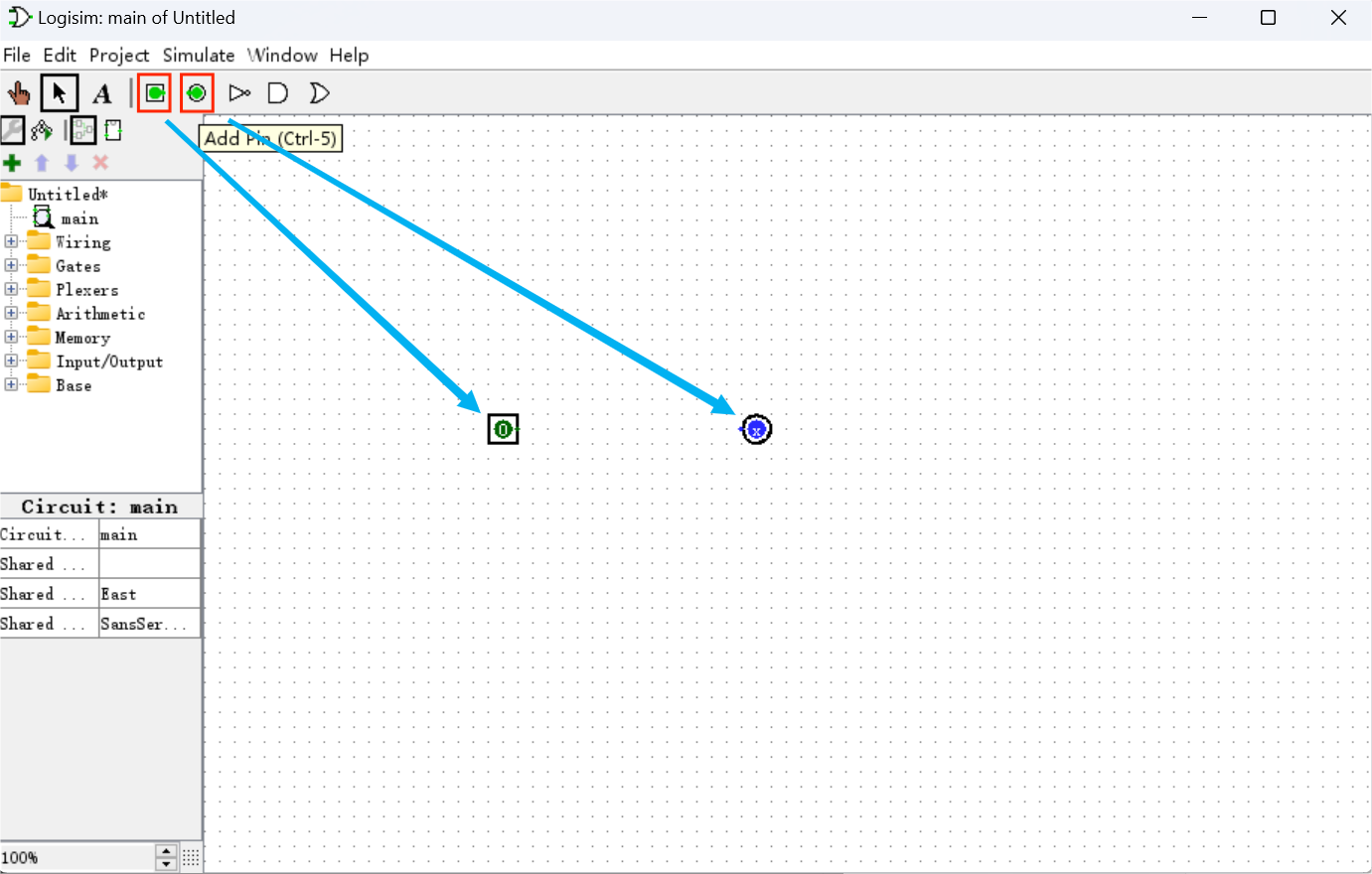Expand the Wiring library folder
Viewport: 1372px width, 874px height.
(x=11, y=241)
